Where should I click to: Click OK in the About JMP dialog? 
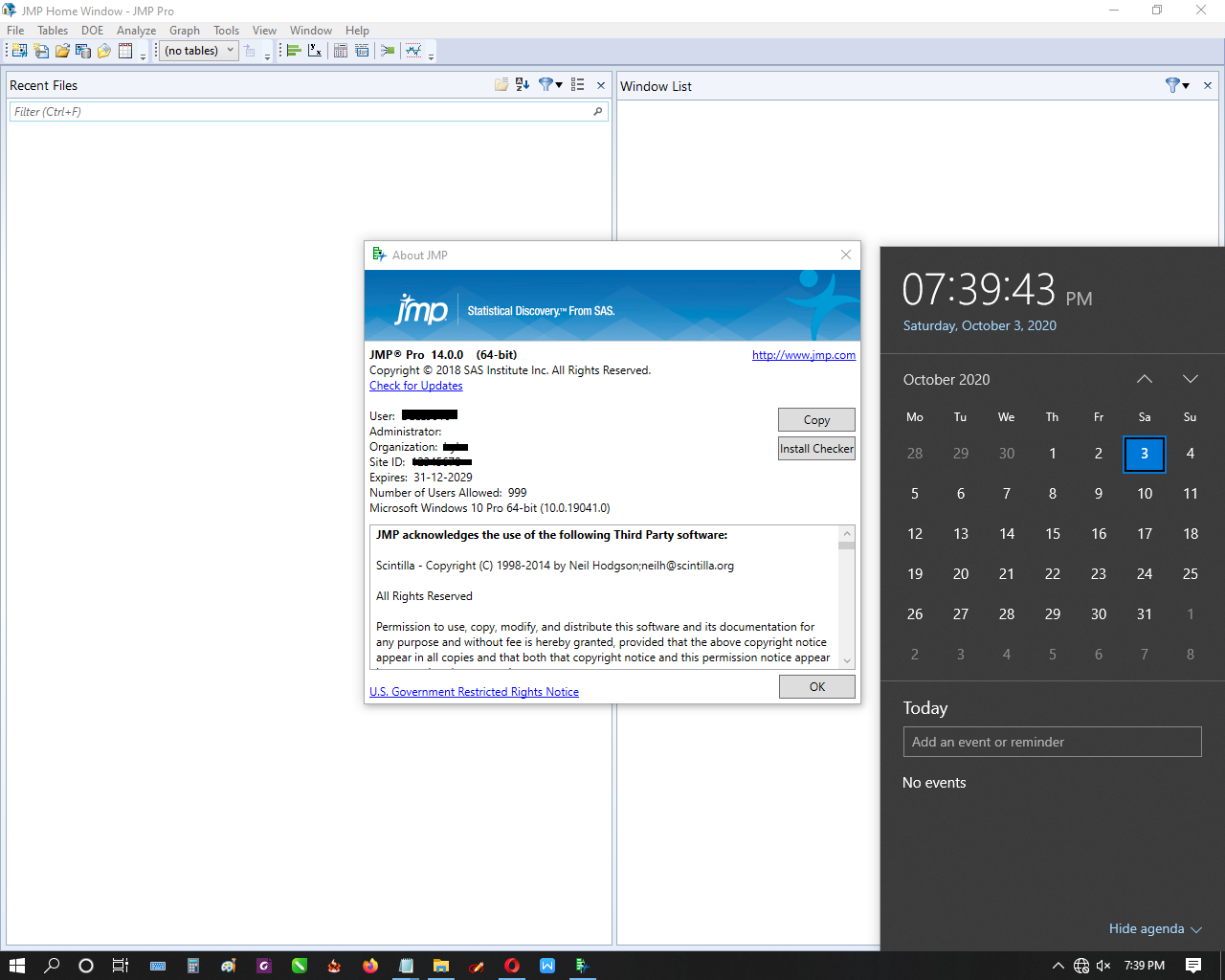point(817,687)
